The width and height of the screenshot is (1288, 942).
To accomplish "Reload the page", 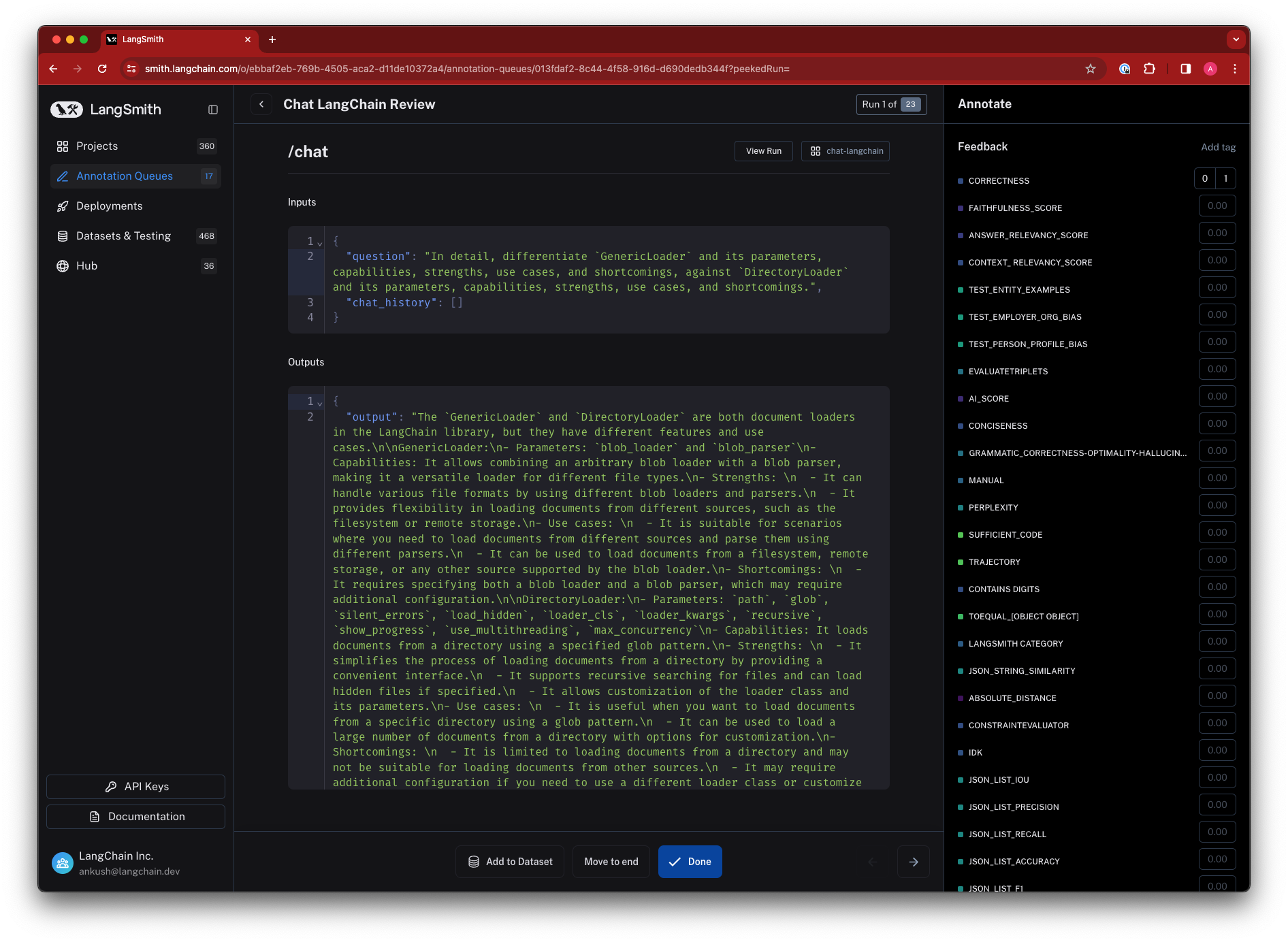I will click(102, 69).
